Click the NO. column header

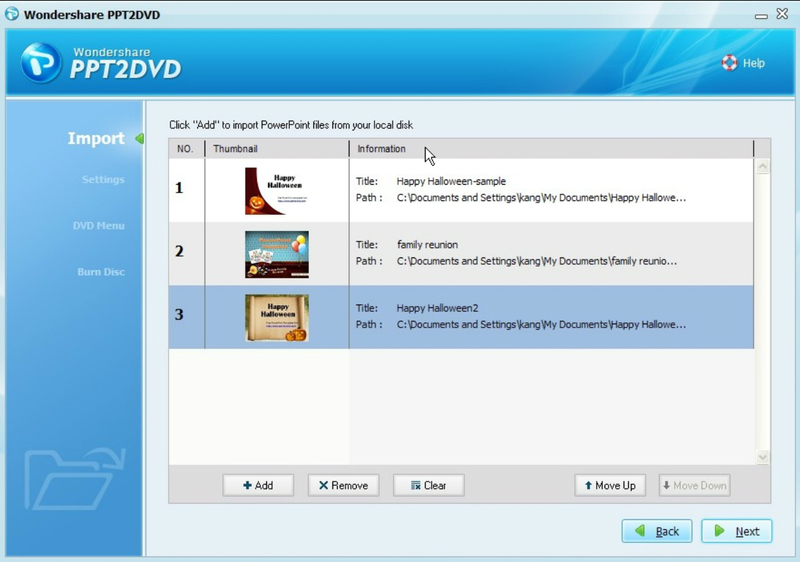(185, 148)
